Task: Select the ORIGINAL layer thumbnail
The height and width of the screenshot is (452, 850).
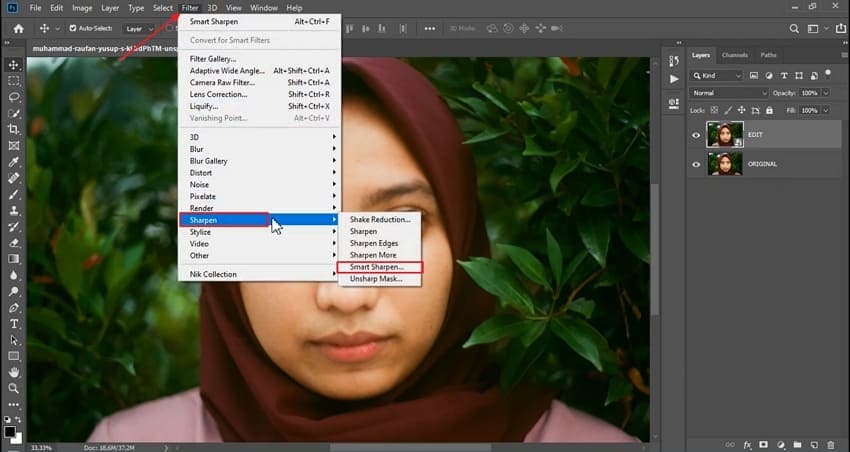Action: [x=725, y=164]
